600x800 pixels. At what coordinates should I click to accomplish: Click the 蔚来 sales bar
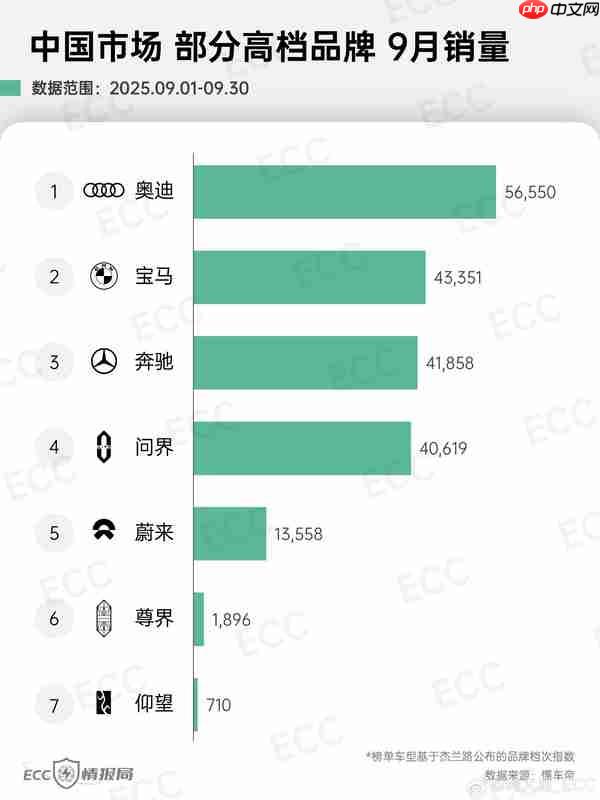point(230,532)
